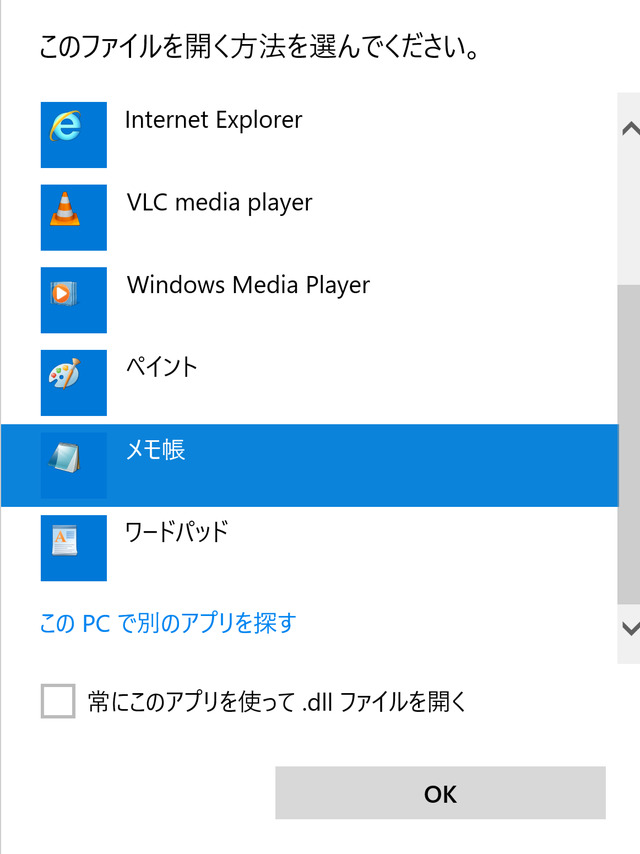Toggle the 常にこのアプリを使って .dll label

click(277, 702)
